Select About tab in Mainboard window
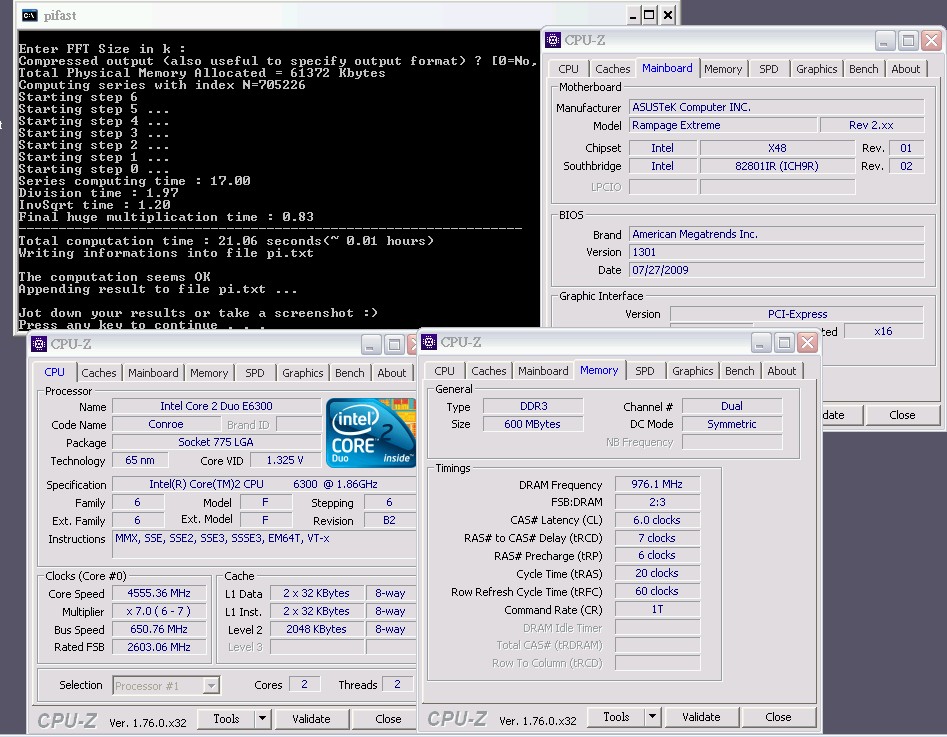Screen dimensions: 947x737 pos(906,69)
